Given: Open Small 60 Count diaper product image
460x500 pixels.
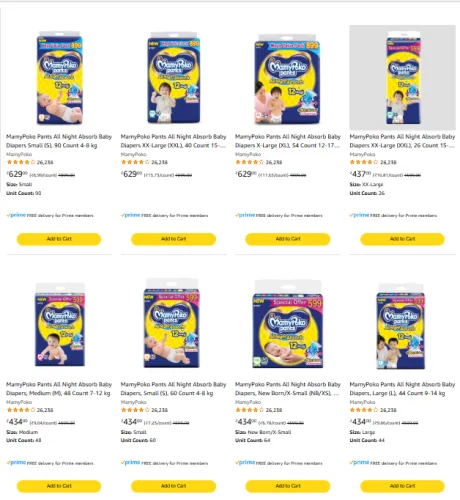Looking at the screenshot, I should click(171, 323).
